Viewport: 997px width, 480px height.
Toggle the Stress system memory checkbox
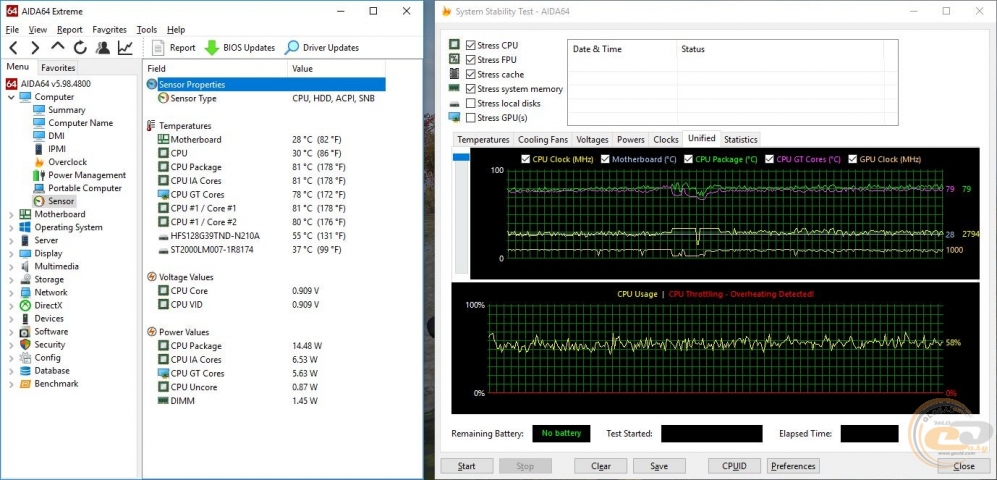point(471,89)
